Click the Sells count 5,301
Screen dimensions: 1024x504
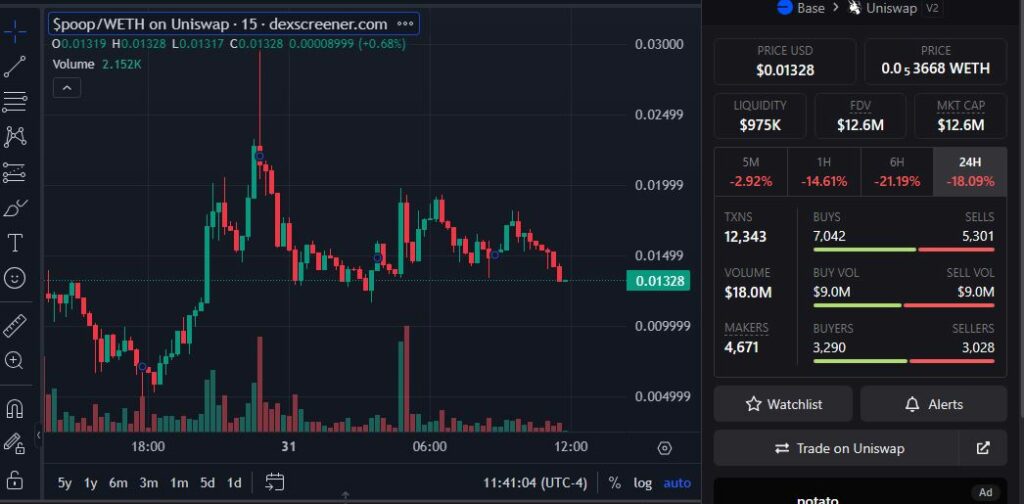click(978, 236)
